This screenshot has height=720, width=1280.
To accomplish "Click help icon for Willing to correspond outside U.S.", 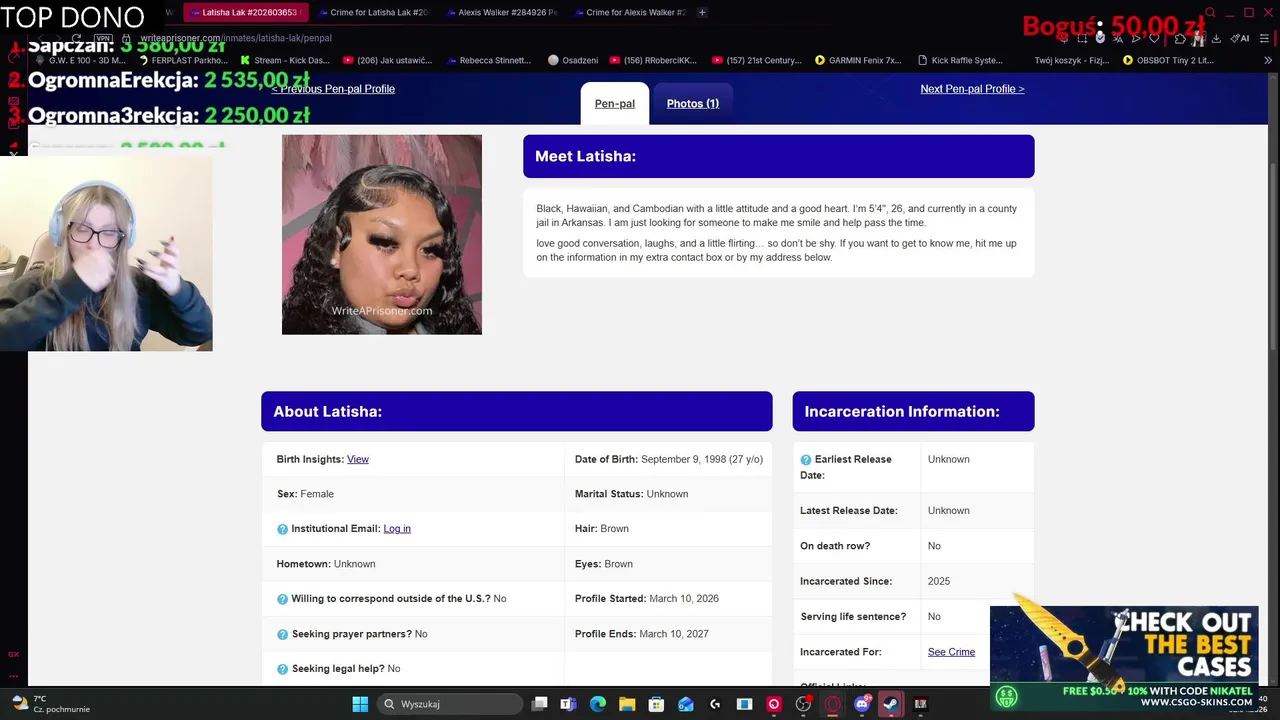I will pyautogui.click(x=282, y=599).
